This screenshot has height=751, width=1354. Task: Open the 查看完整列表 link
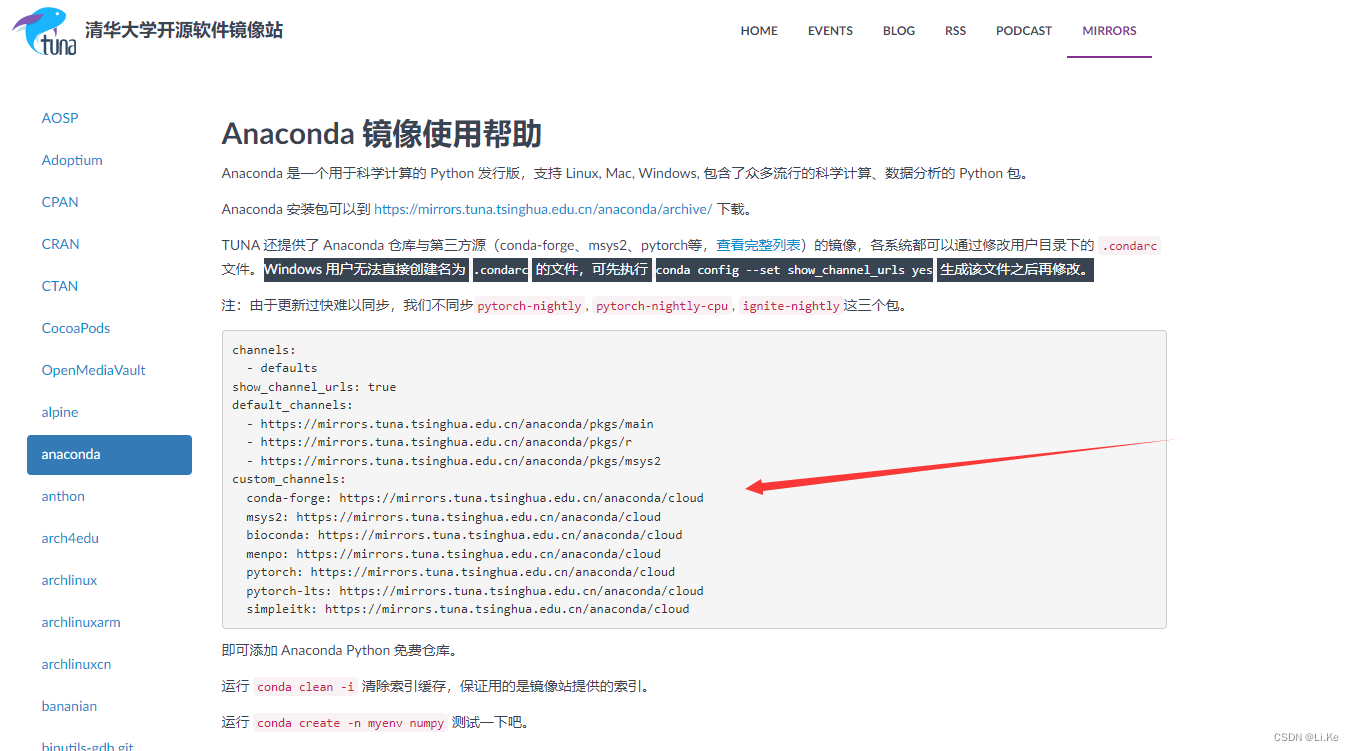(758, 245)
